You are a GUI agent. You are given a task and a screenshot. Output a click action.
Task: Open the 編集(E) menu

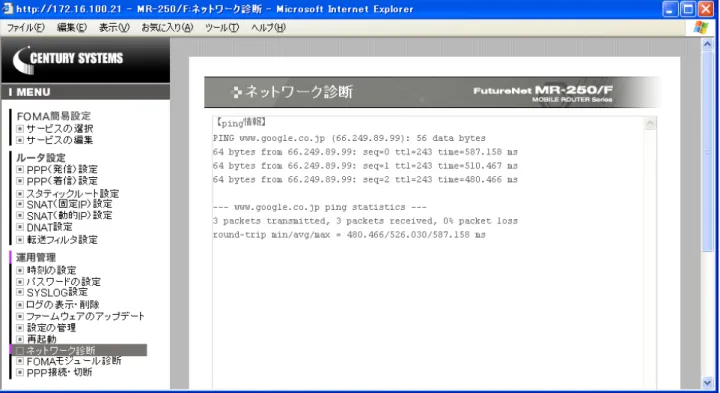click(x=72, y=28)
